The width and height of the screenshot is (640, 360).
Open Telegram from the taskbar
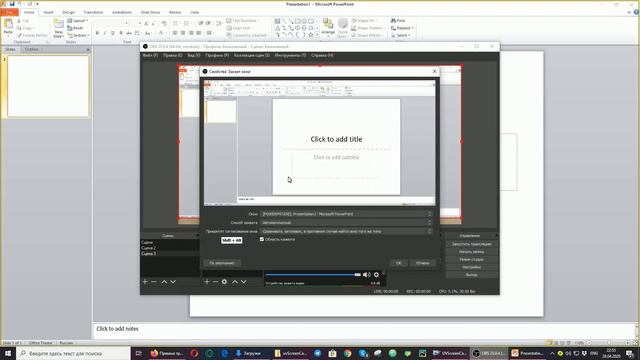click(x=318, y=353)
